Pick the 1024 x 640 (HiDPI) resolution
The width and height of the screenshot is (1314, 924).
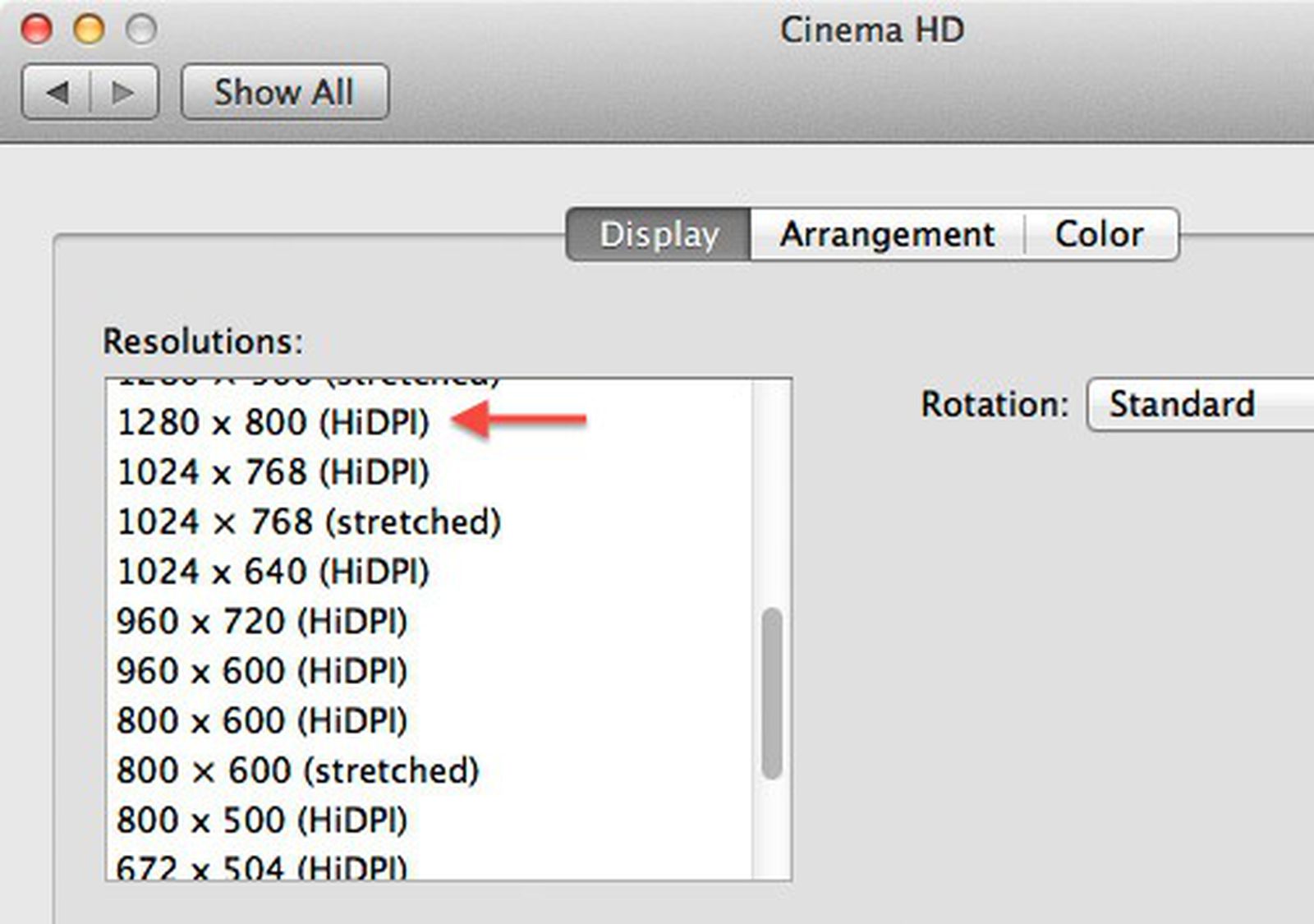(x=275, y=570)
